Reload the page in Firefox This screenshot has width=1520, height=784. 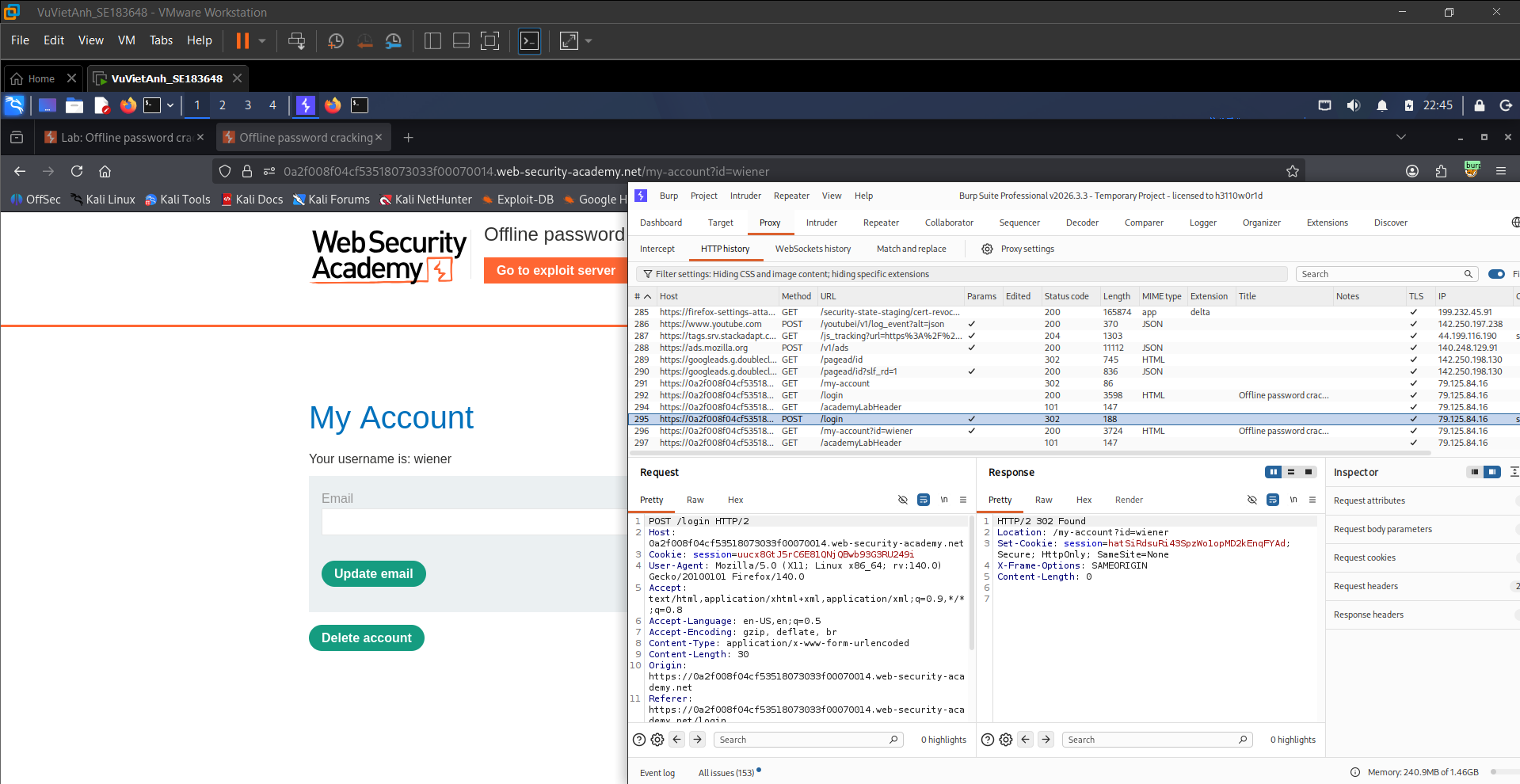click(77, 171)
